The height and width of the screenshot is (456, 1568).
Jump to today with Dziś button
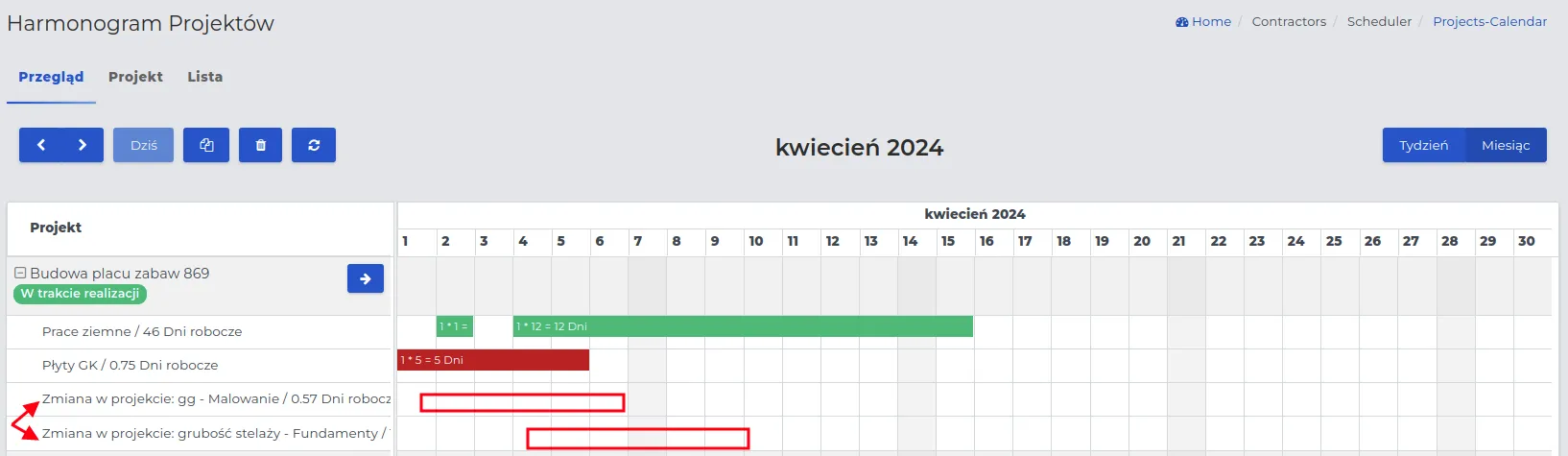[144, 145]
